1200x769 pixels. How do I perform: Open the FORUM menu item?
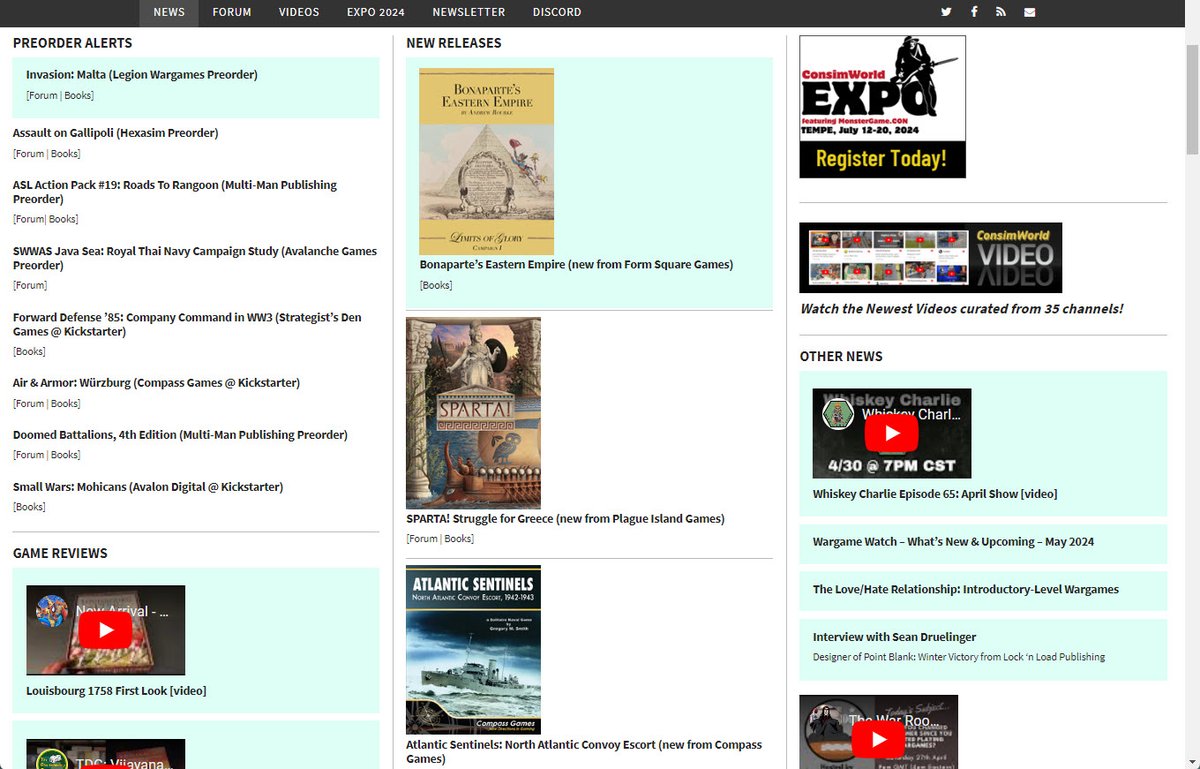click(x=232, y=12)
